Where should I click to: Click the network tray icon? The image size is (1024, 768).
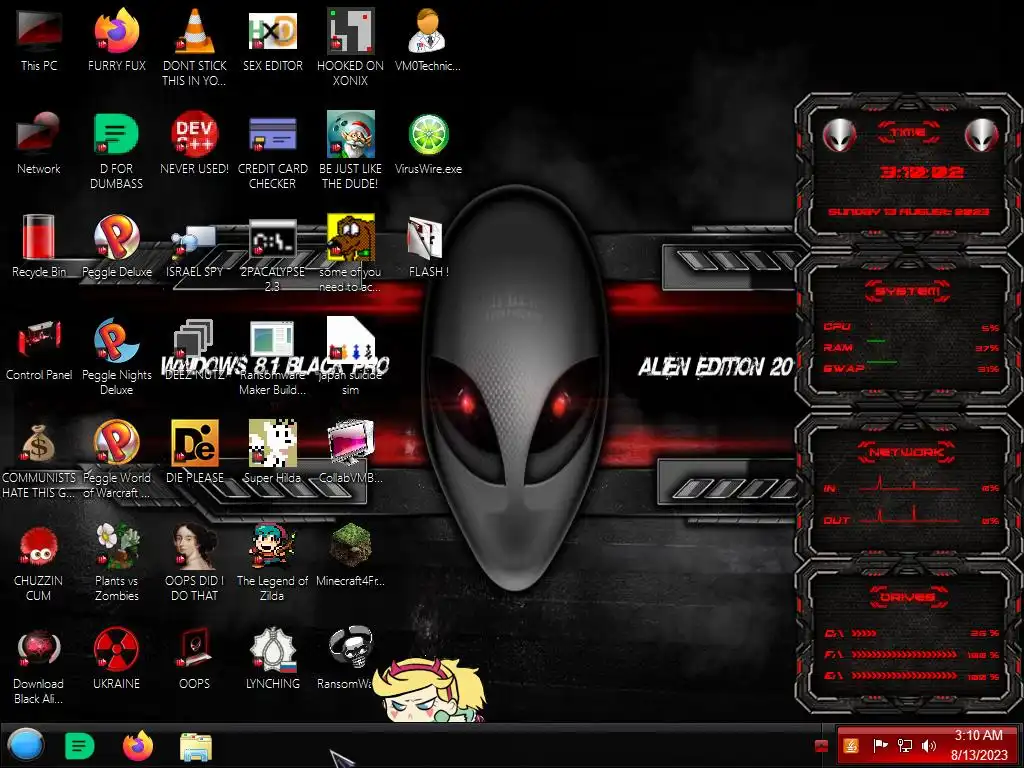(904, 746)
